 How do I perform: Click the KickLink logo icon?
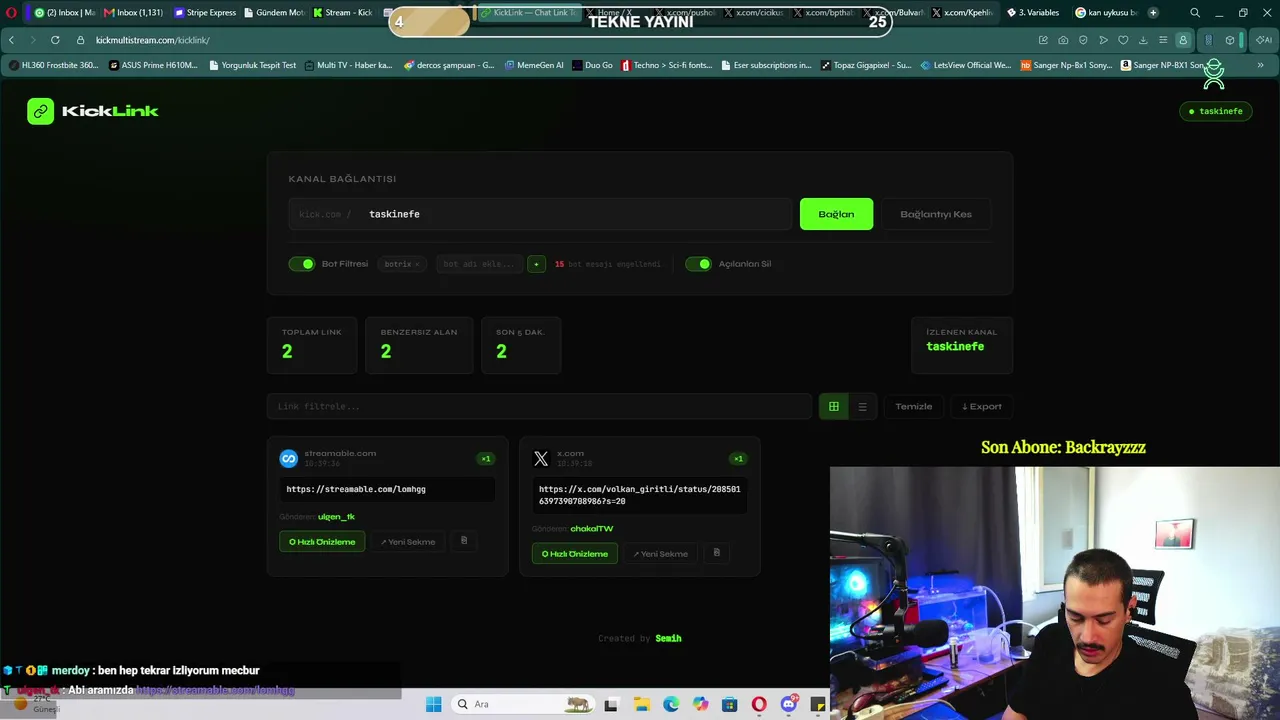pyautogui.click(x=40, y=111)
